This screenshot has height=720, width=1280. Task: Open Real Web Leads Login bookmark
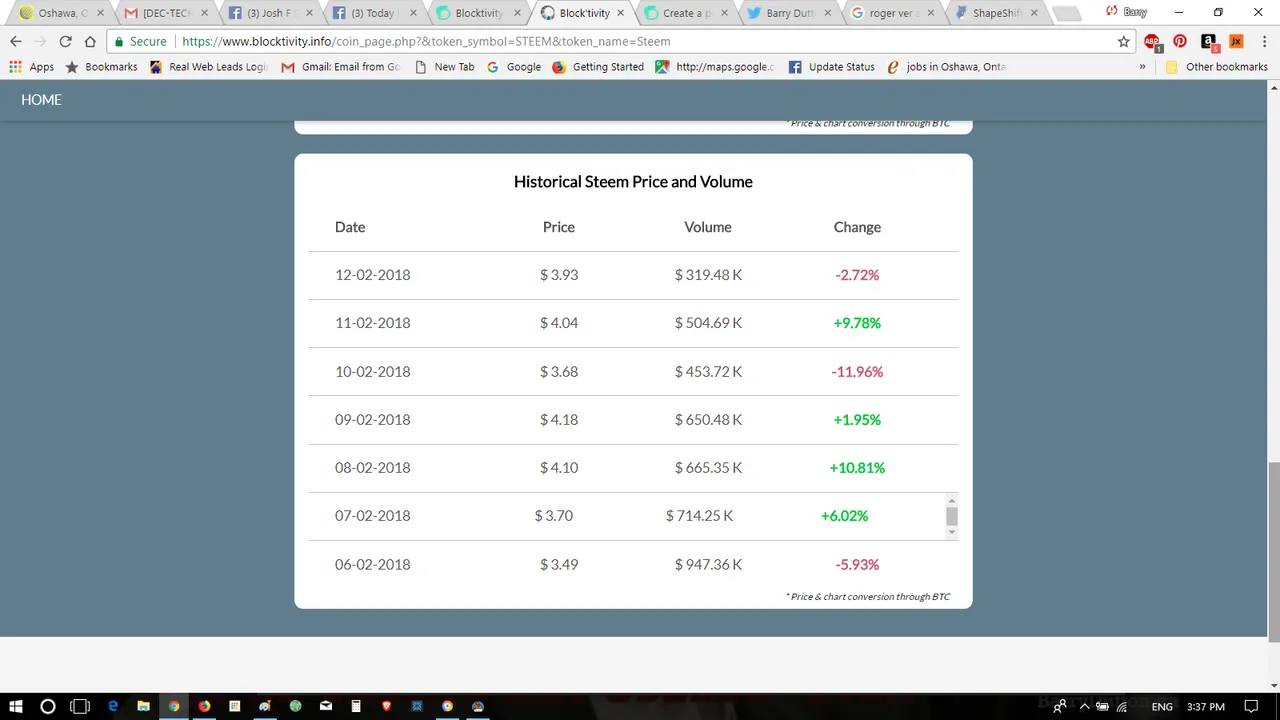[x=208, y=67]
